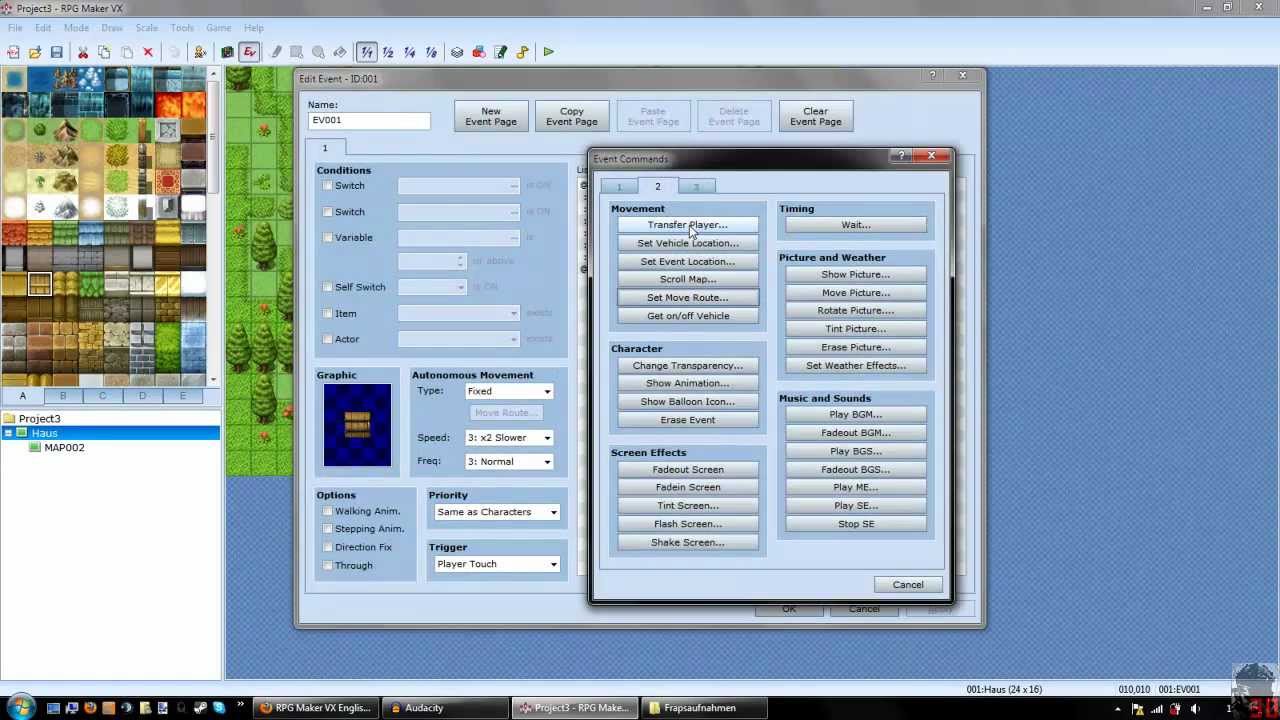Enable the Variable condition checkbox
Viewport: 1280px width, 720px height.
coord(327,238)
